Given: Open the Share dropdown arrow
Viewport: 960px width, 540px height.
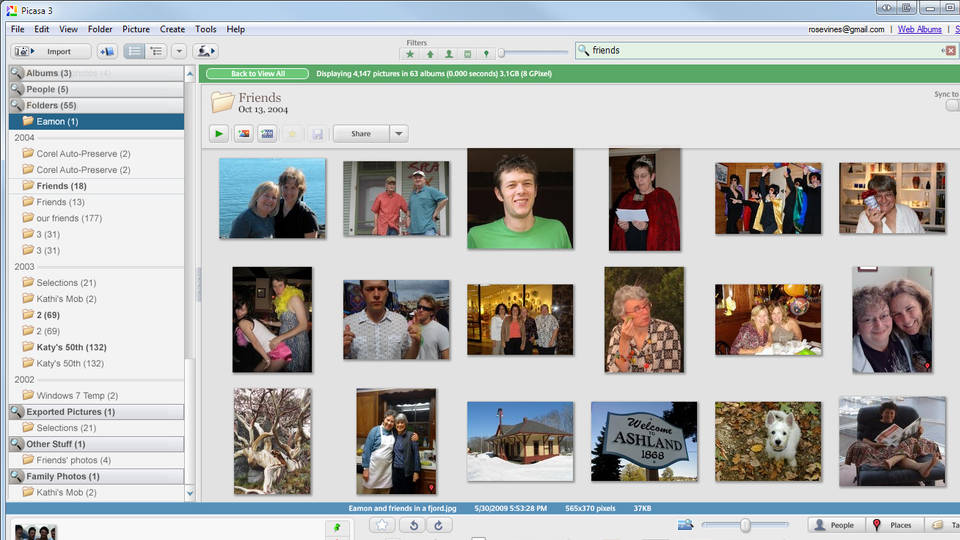Looking at the screenshot, I should click(x=398, y=134).
